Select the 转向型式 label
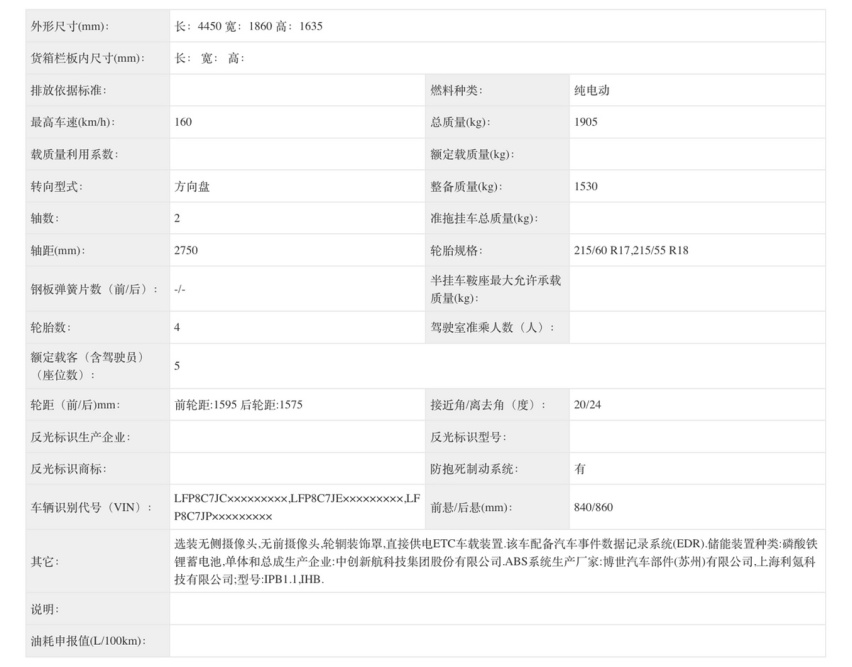Screen dimensions: 852x667 click(x=57, y=186)
